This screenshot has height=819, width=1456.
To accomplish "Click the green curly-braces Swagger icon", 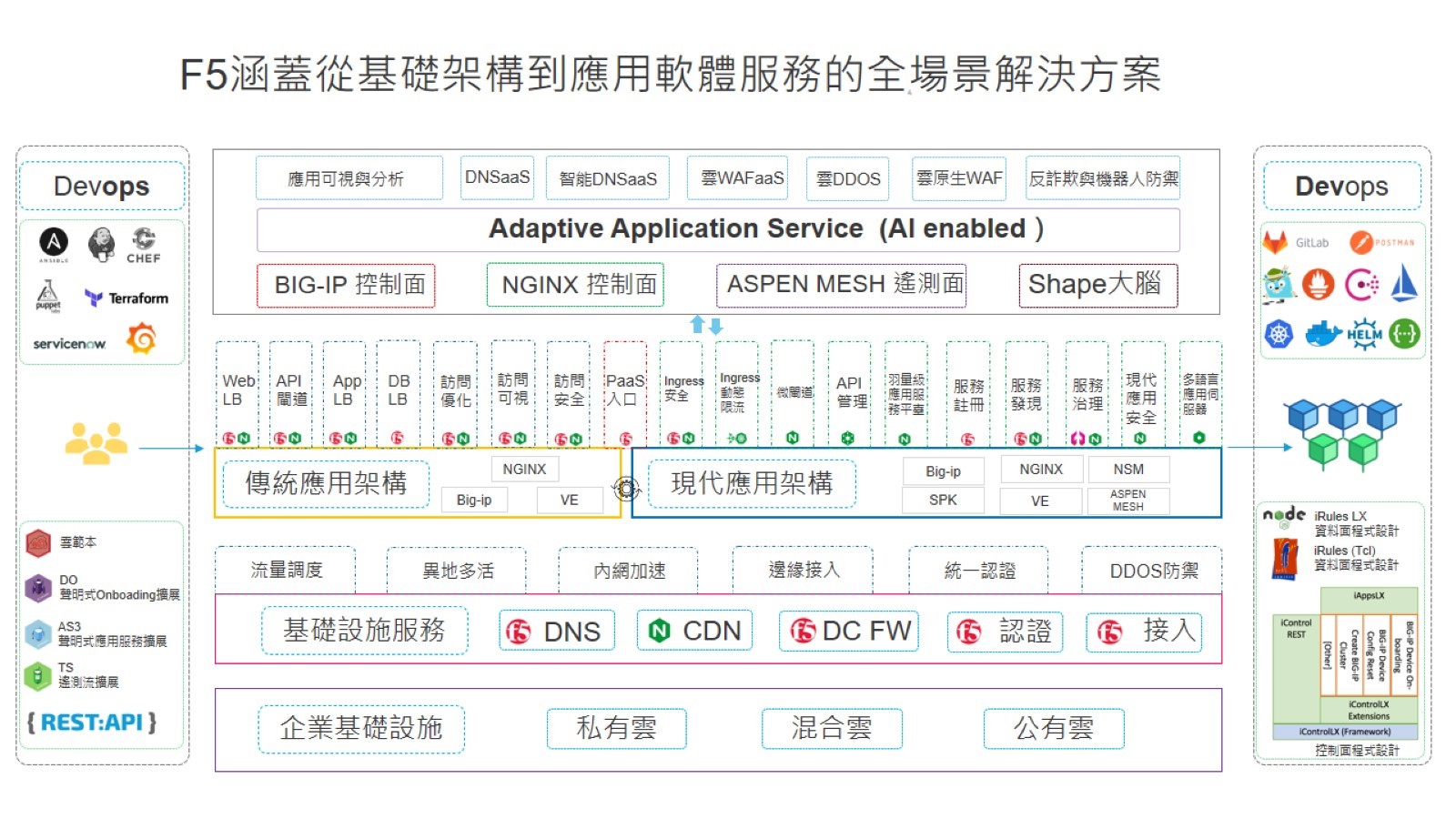I will 1404,334.
